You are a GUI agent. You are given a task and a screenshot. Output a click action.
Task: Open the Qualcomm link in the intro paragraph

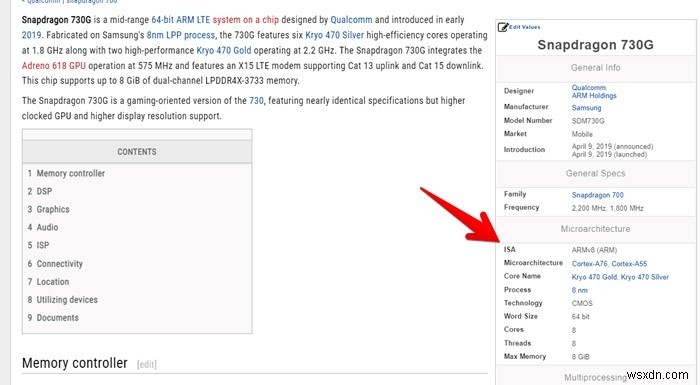tap(351, 20)
